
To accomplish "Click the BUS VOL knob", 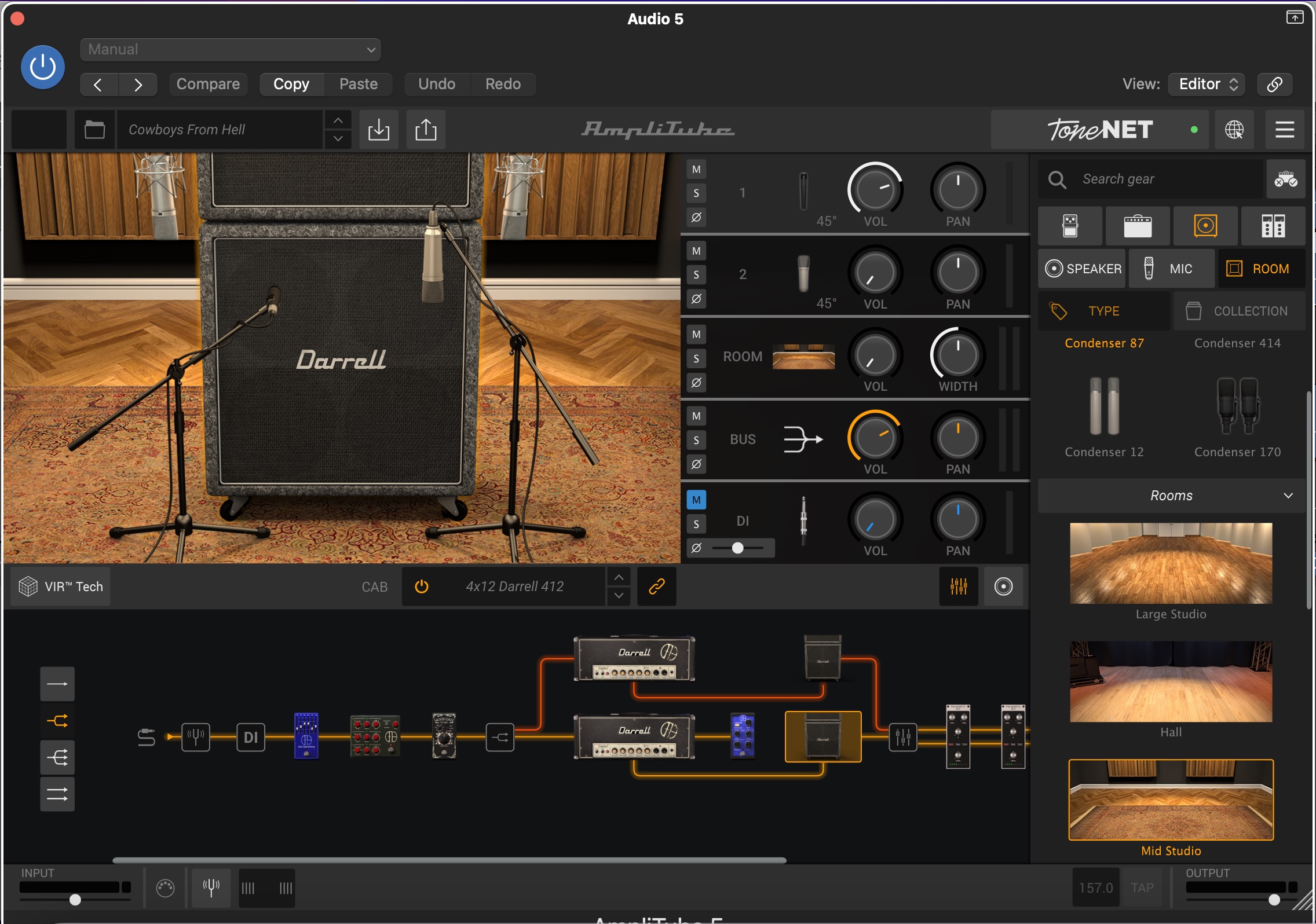I will click(875, 438).
